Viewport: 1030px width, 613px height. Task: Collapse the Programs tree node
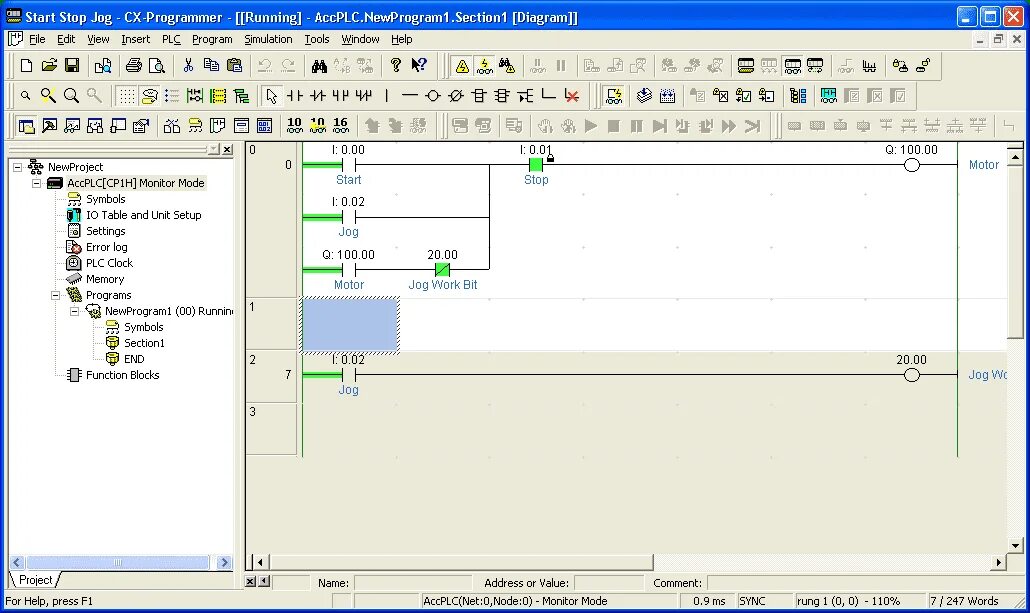(56, 295)
